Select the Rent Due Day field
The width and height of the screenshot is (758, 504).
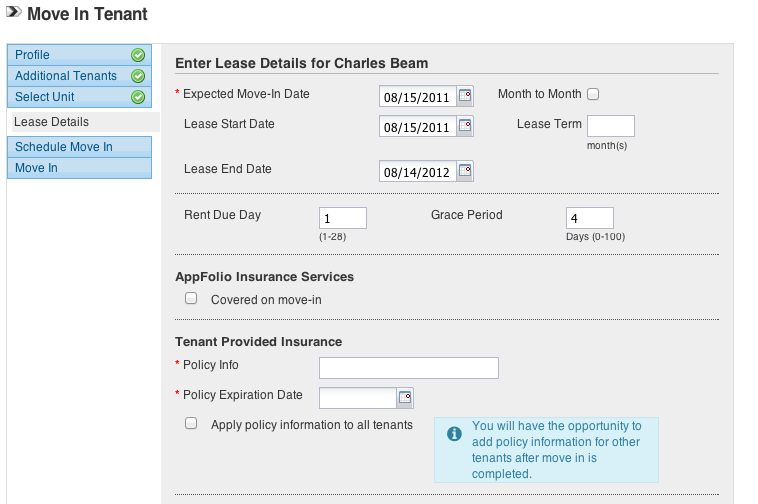coord(343,218)
